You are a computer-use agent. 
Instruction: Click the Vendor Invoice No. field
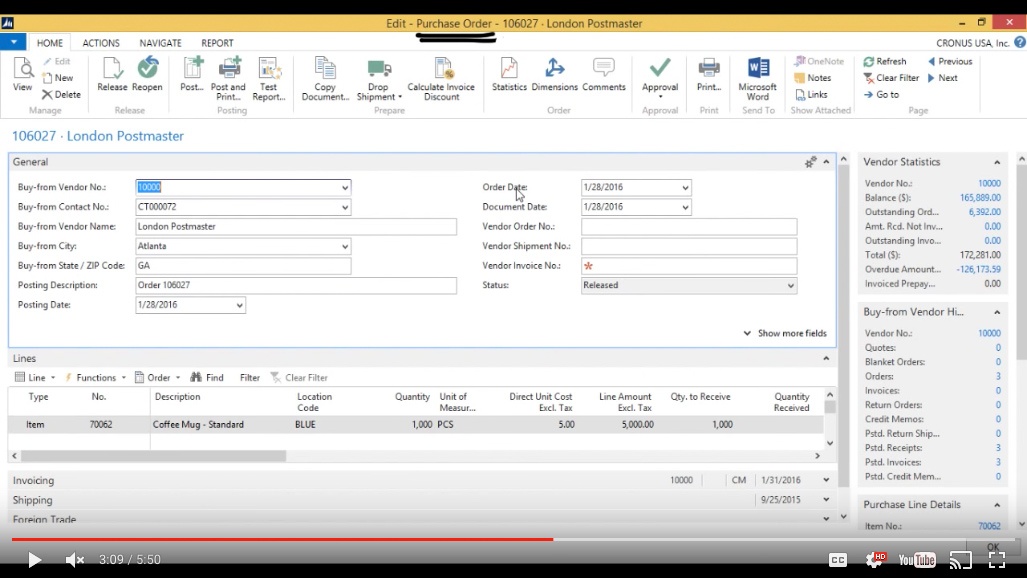(689, 266)
